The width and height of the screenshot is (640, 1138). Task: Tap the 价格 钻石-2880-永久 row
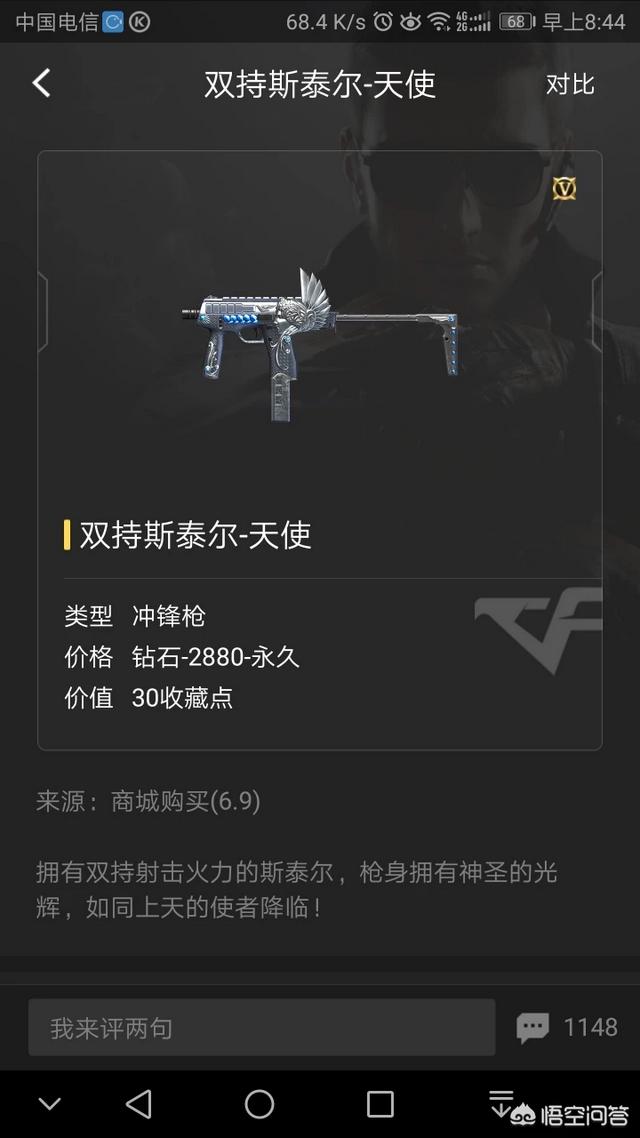182,657
